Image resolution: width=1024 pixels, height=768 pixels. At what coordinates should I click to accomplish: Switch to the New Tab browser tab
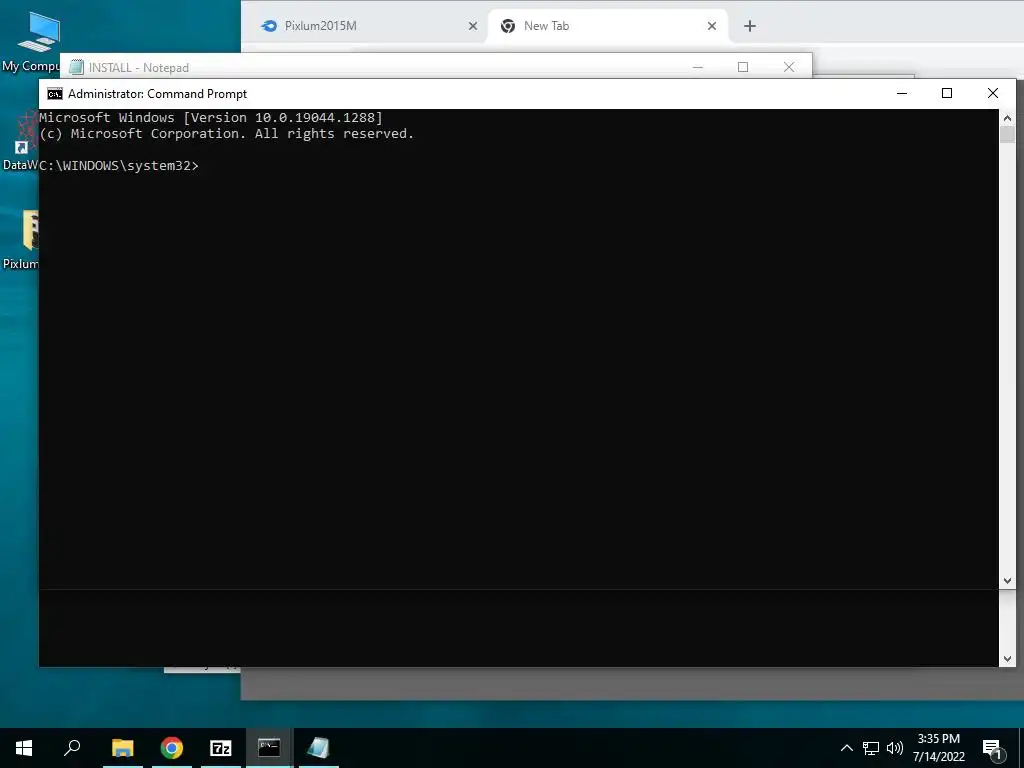(607, 26)
